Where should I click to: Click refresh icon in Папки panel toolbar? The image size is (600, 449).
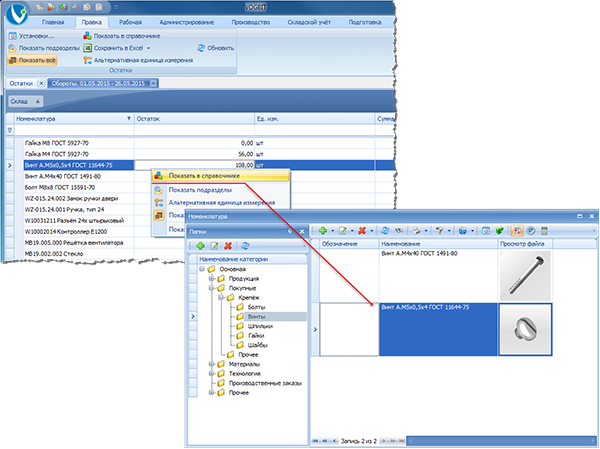tap(245, 246)
